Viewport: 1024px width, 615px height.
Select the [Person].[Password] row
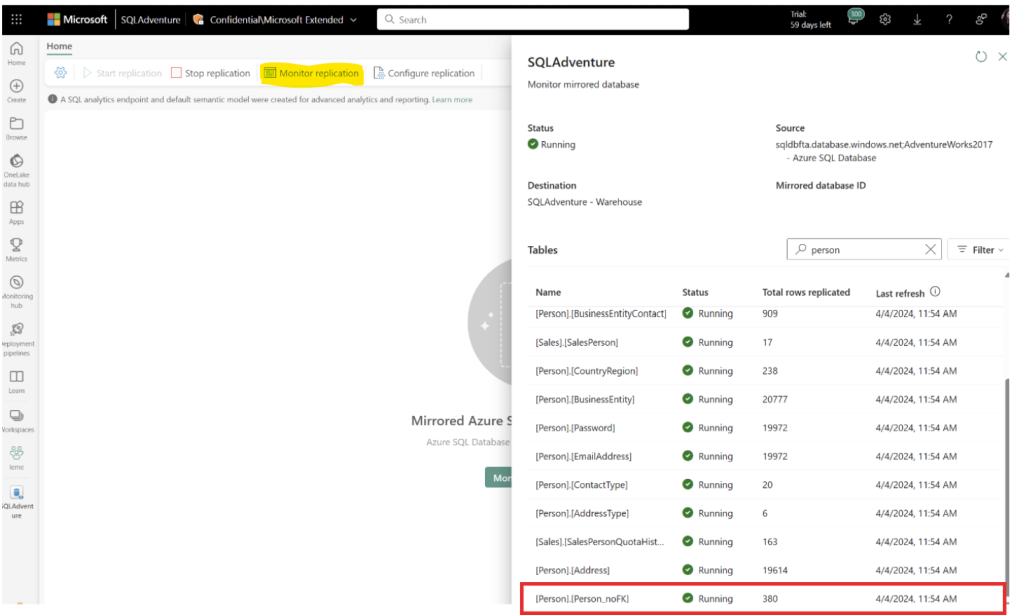coord(765,428)
